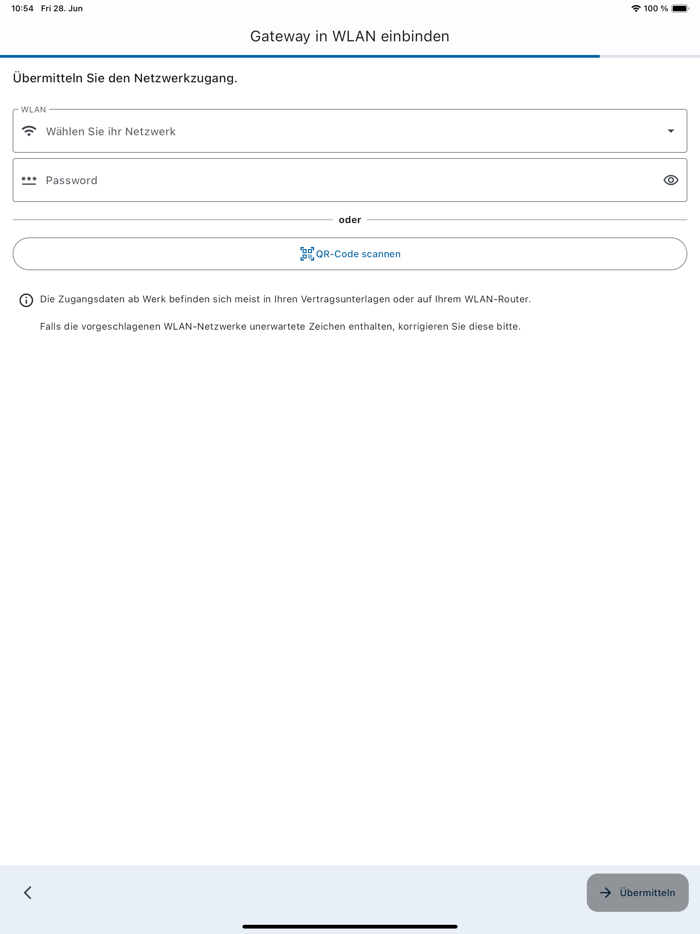Click the blue progress bar under the title
Screen dimensions: 700x934
300,56
